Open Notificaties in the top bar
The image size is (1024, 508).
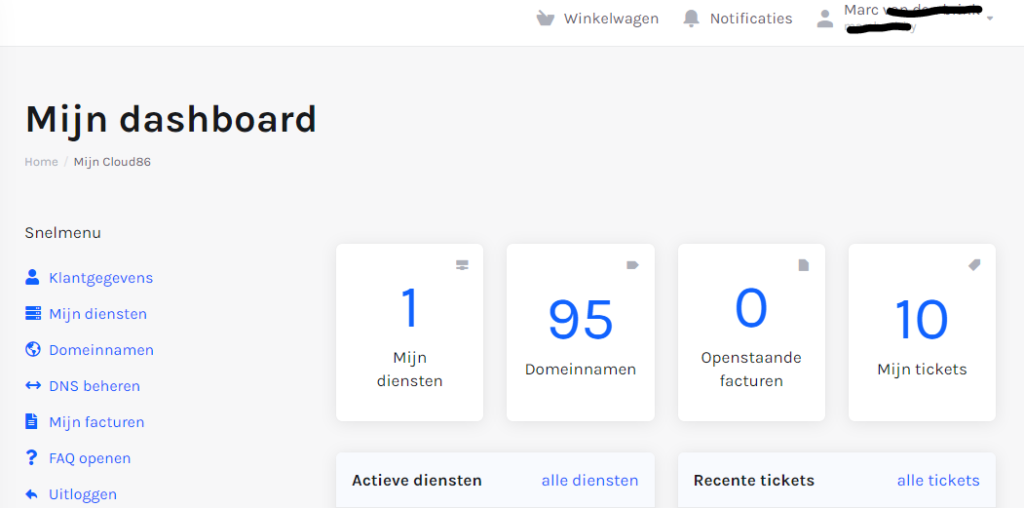click(751, 18)
